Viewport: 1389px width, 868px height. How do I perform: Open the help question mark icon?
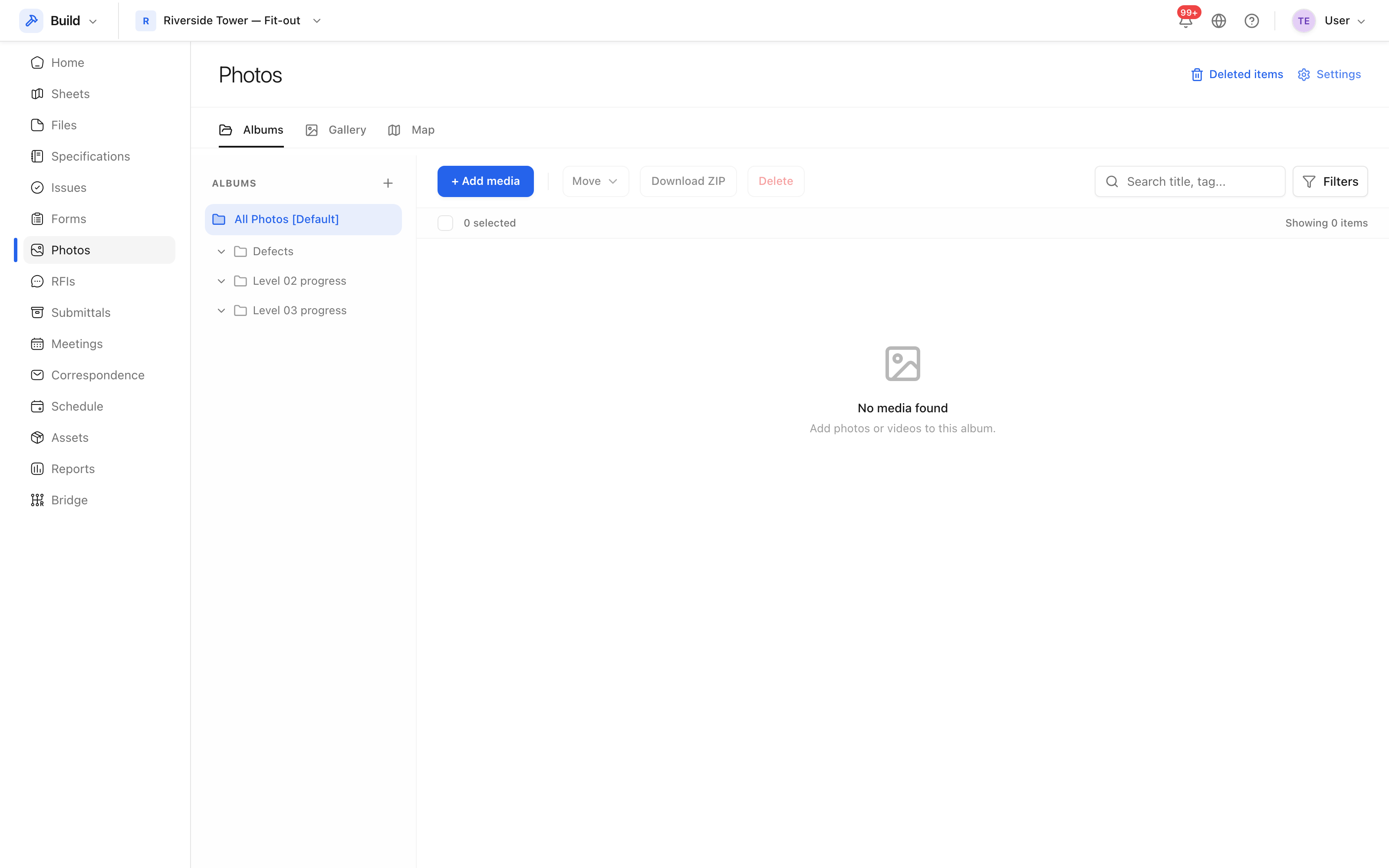(1252, 21)
